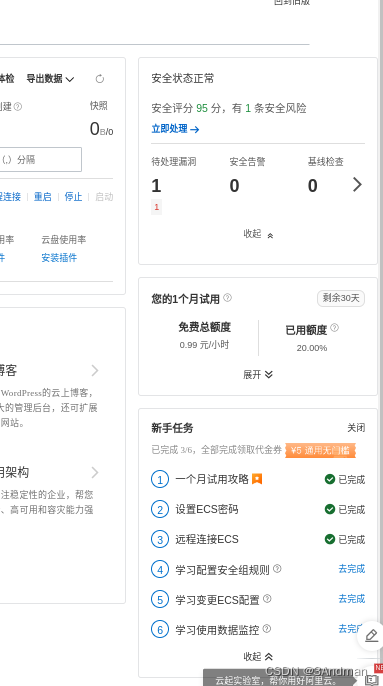Click the input field with 分隔 placeholder
The width and height of the screenshot is (383, 686).
click(41, 160)
